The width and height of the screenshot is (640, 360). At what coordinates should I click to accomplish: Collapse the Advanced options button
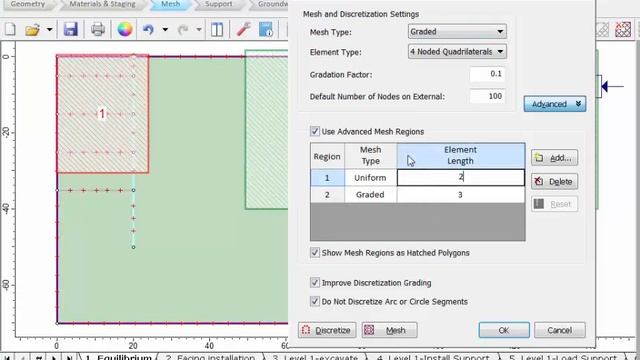[555, 104]
